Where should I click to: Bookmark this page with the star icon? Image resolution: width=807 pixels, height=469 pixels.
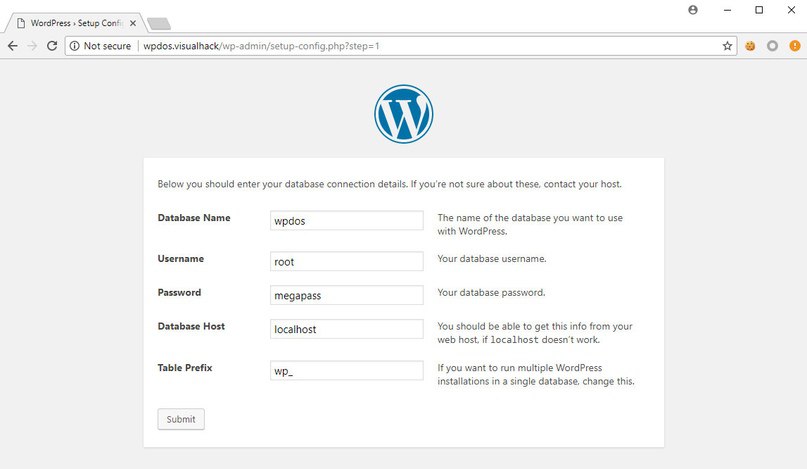click(728, 46)
